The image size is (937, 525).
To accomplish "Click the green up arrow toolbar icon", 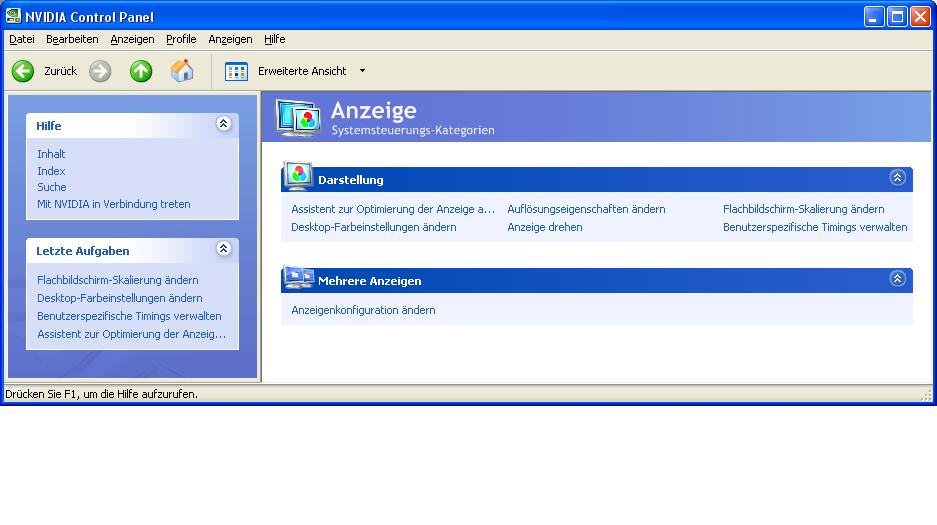I will [x=141, y=71].
